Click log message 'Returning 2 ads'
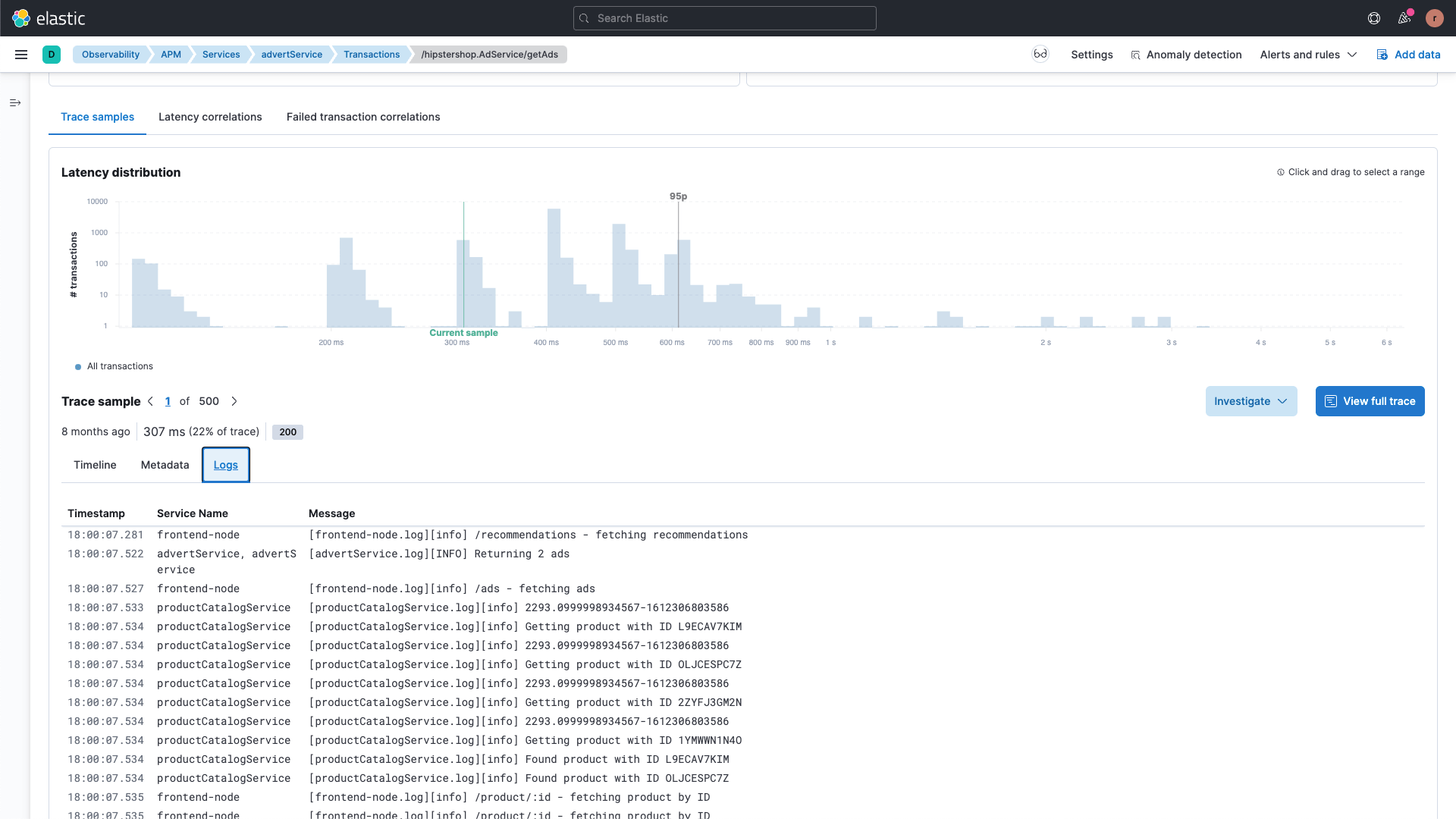 pos(439,554)
